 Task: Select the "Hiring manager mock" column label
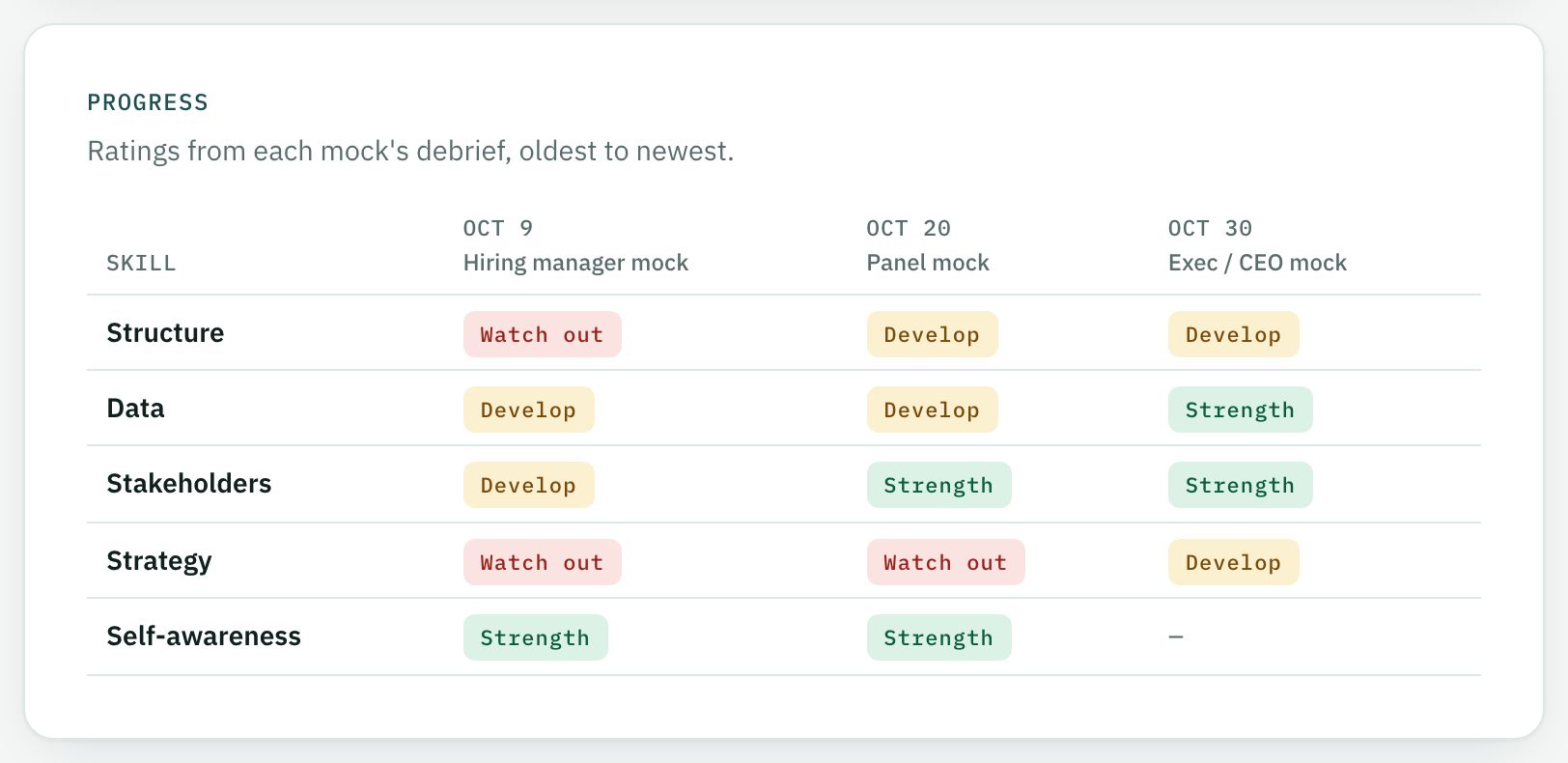coord(575,263)
